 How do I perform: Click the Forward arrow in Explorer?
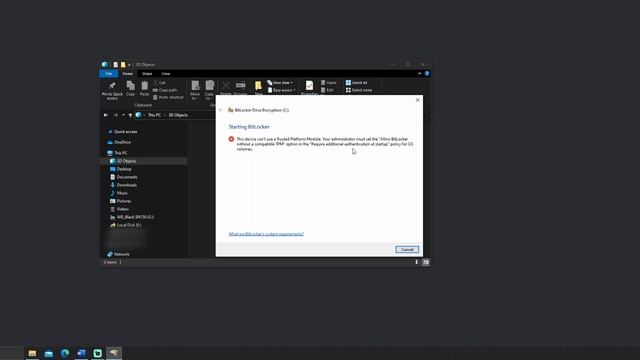[116, 115]
